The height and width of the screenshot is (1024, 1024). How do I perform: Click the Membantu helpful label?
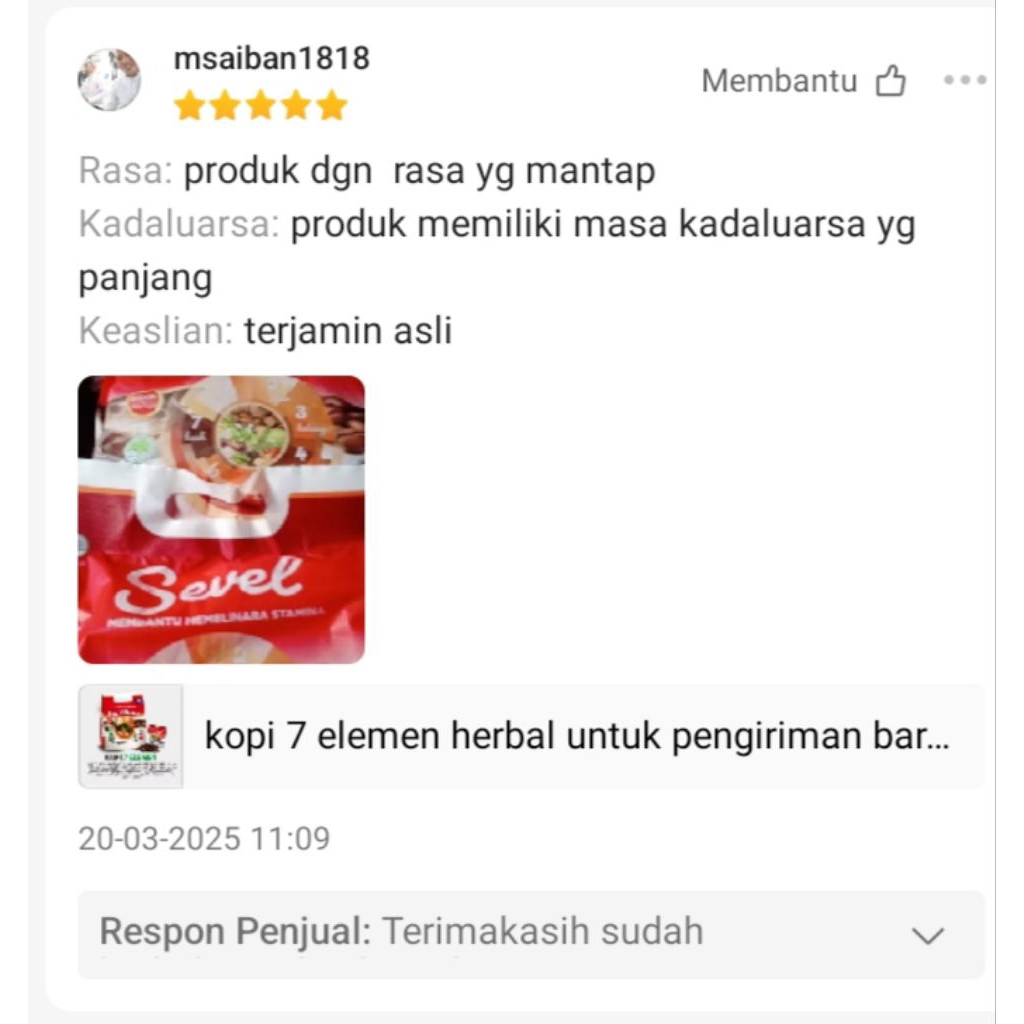[779, 81]
